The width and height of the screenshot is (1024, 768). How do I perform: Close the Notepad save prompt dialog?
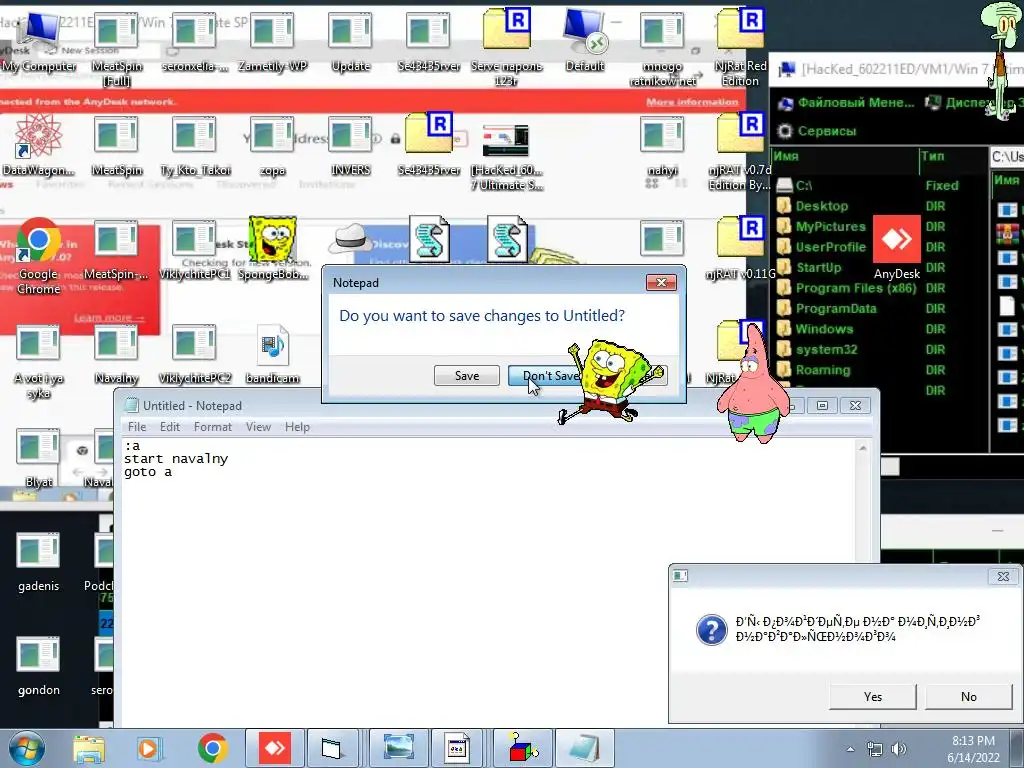point(661,282)
